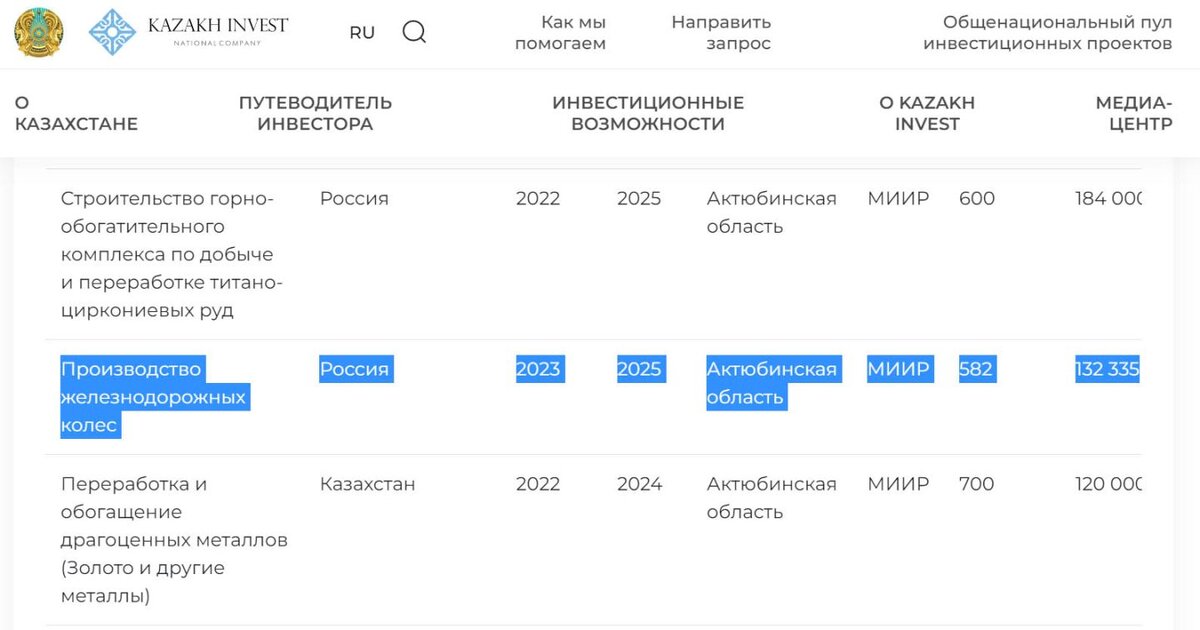
Task: Select the Казахстан country cell
Action: click(x=368, y=484)
